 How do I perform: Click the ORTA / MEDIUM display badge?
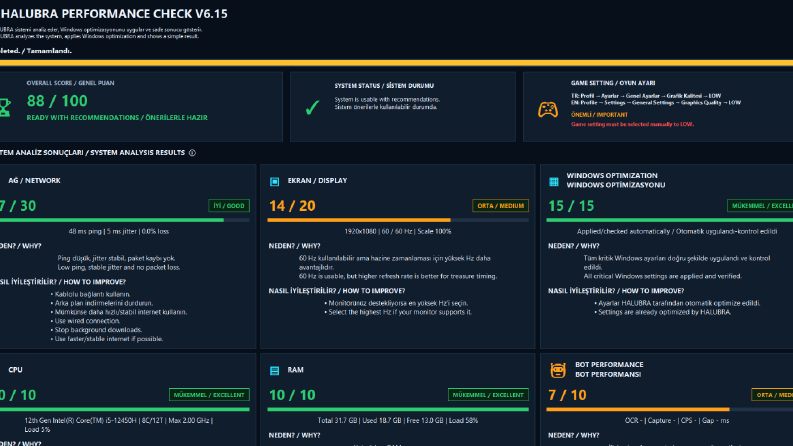pyautogui.click(x=500, y=206)
